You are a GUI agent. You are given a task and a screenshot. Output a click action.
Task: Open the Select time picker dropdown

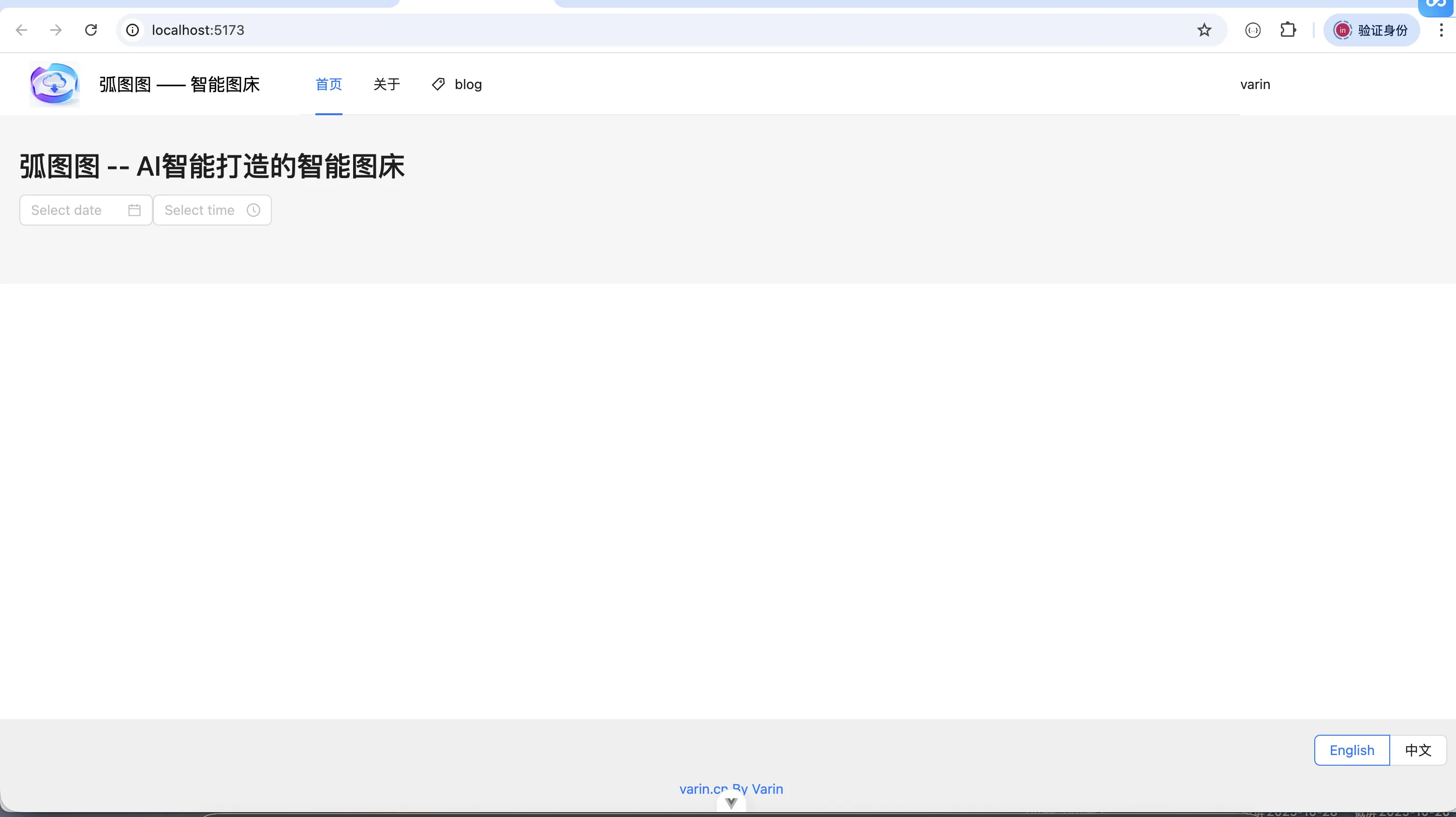(x=199, y=211)
